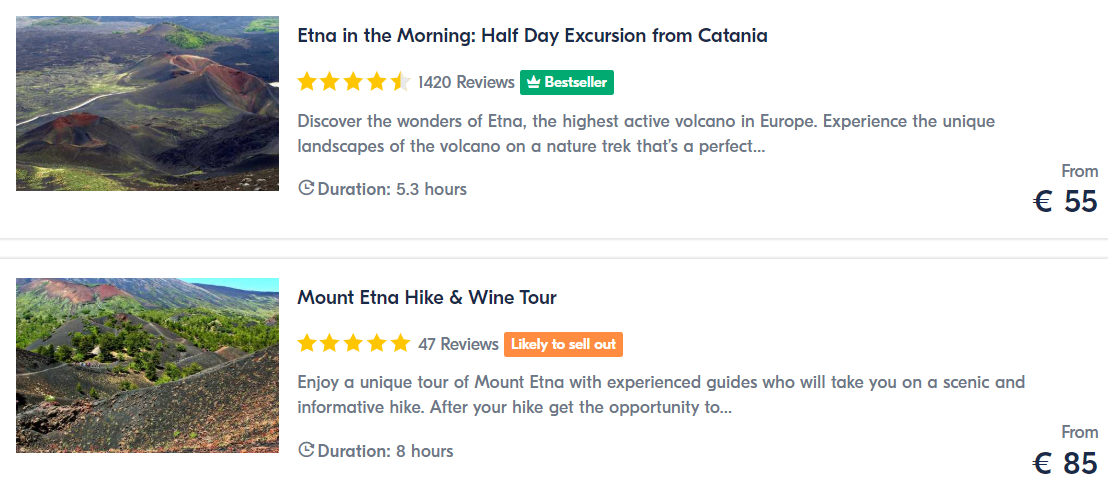Click the 47 Reviews text
The image size is (1108, 488).
(x=458, y=345)
